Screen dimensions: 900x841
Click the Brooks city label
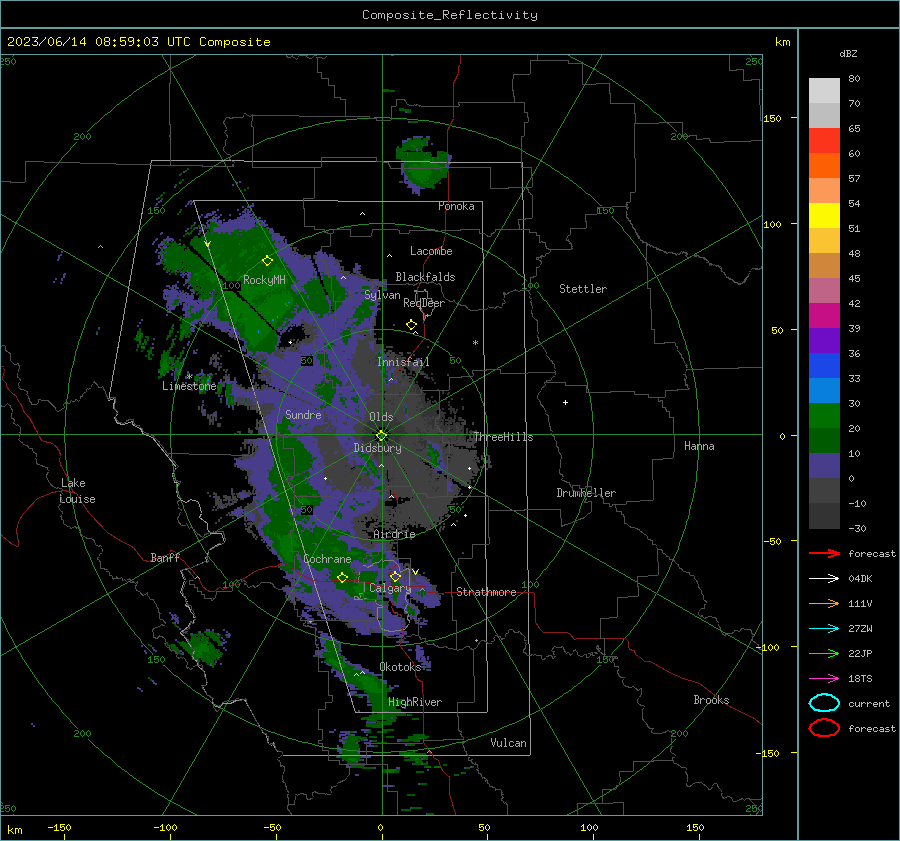pos(711,700)
